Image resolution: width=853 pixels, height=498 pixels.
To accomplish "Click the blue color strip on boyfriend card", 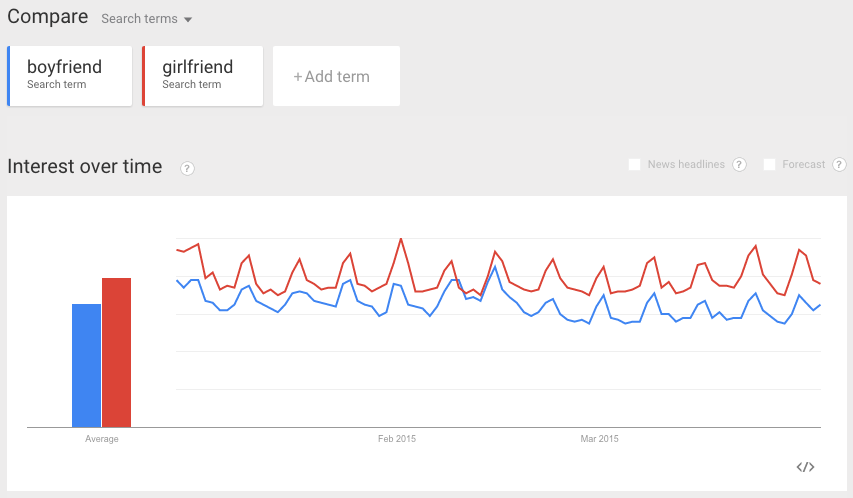I will [x=9, y=76].
